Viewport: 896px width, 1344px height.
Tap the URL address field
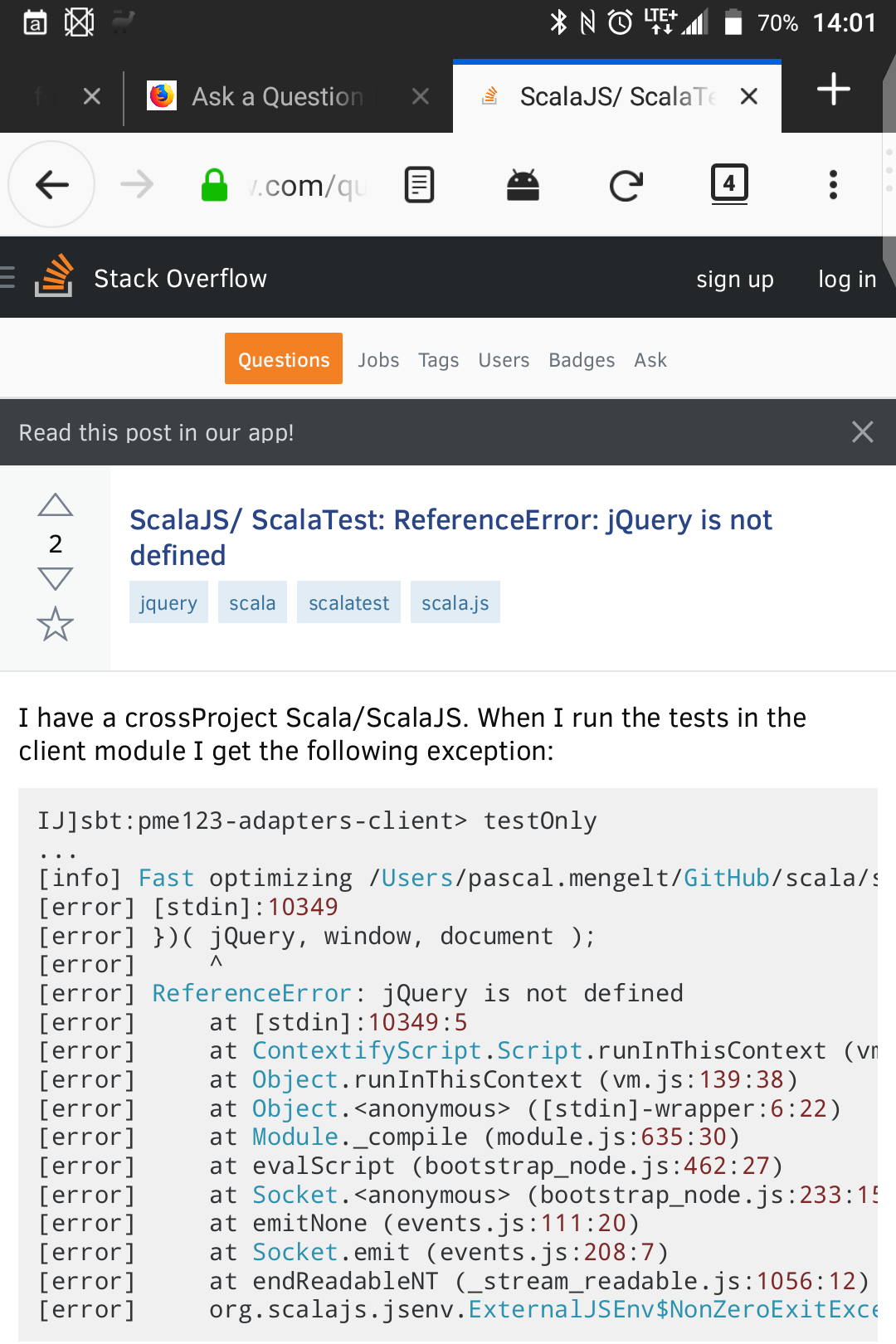coord(307,186)
